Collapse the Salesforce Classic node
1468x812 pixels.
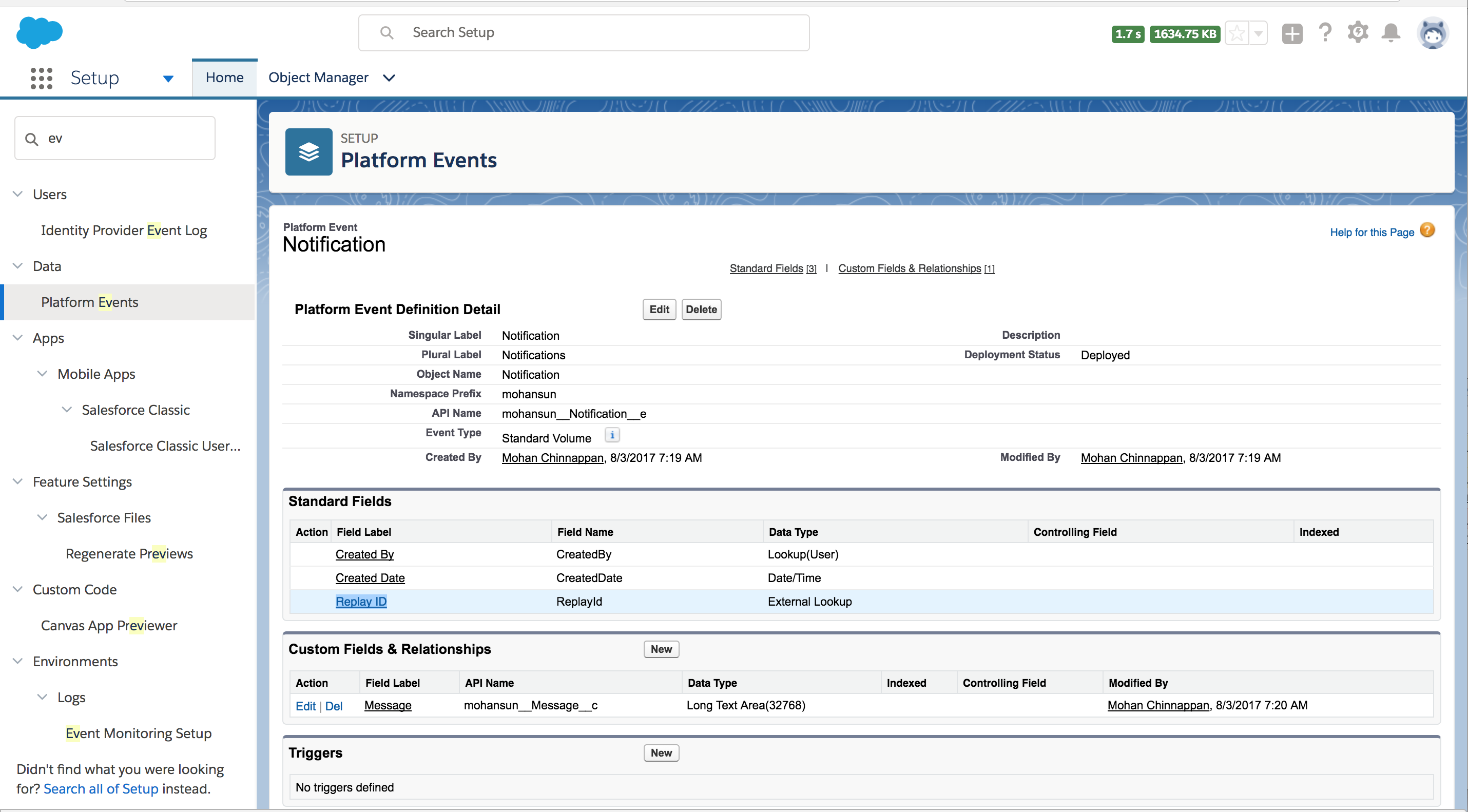pyautogui.click(x=67, y=410)
